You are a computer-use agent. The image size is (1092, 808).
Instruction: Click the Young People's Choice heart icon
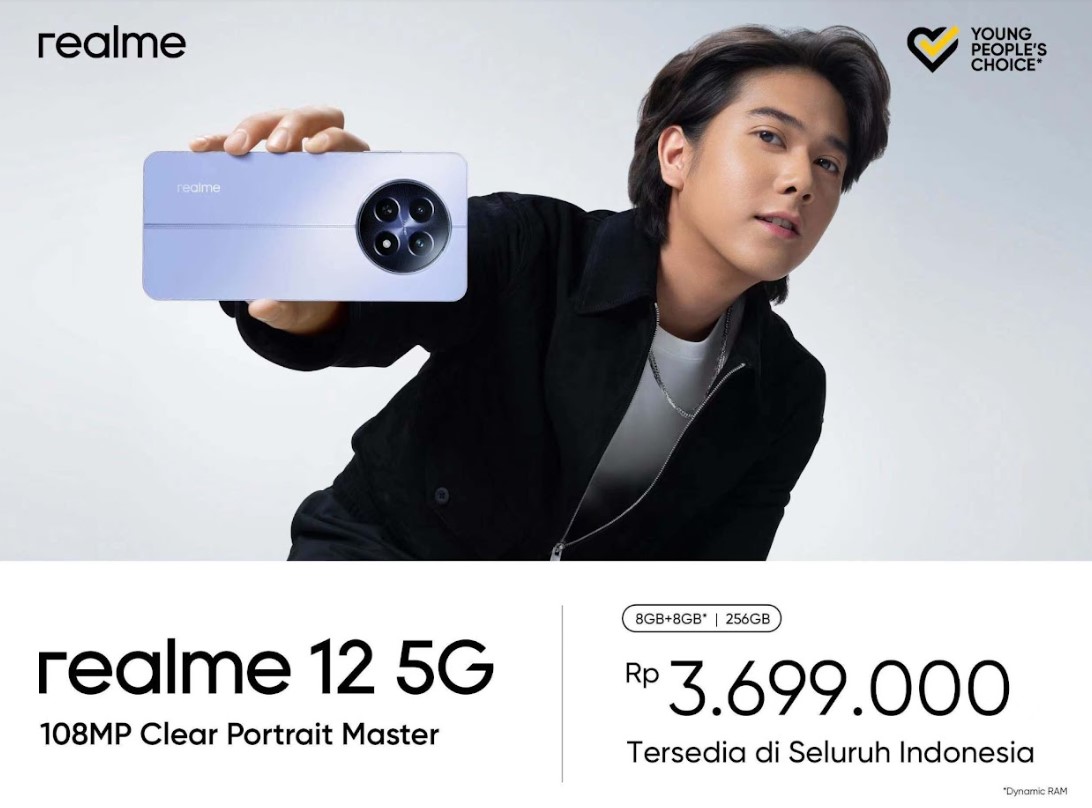pos(934,49)
